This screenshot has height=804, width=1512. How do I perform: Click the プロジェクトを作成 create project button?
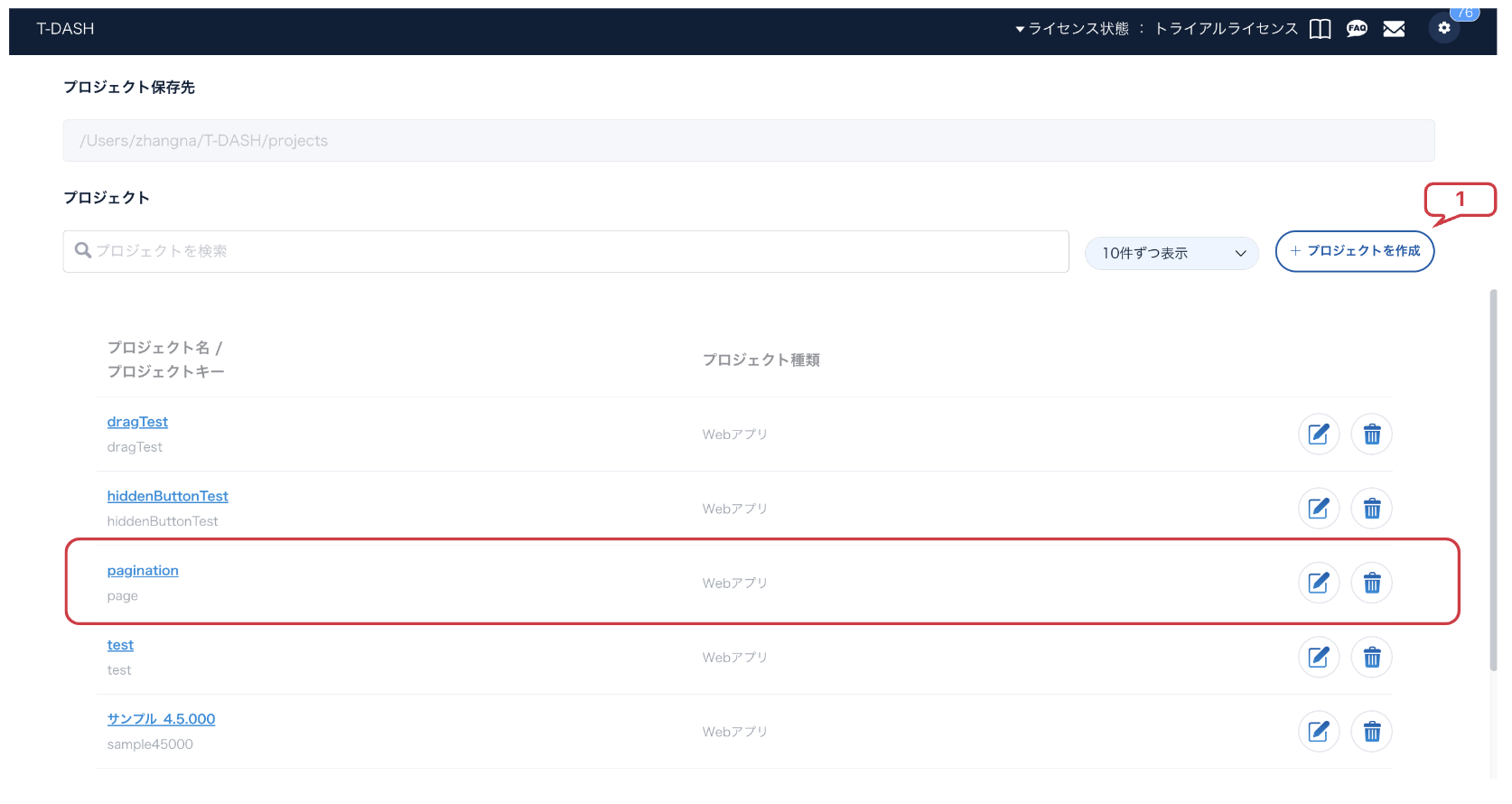pos(1355,251)
